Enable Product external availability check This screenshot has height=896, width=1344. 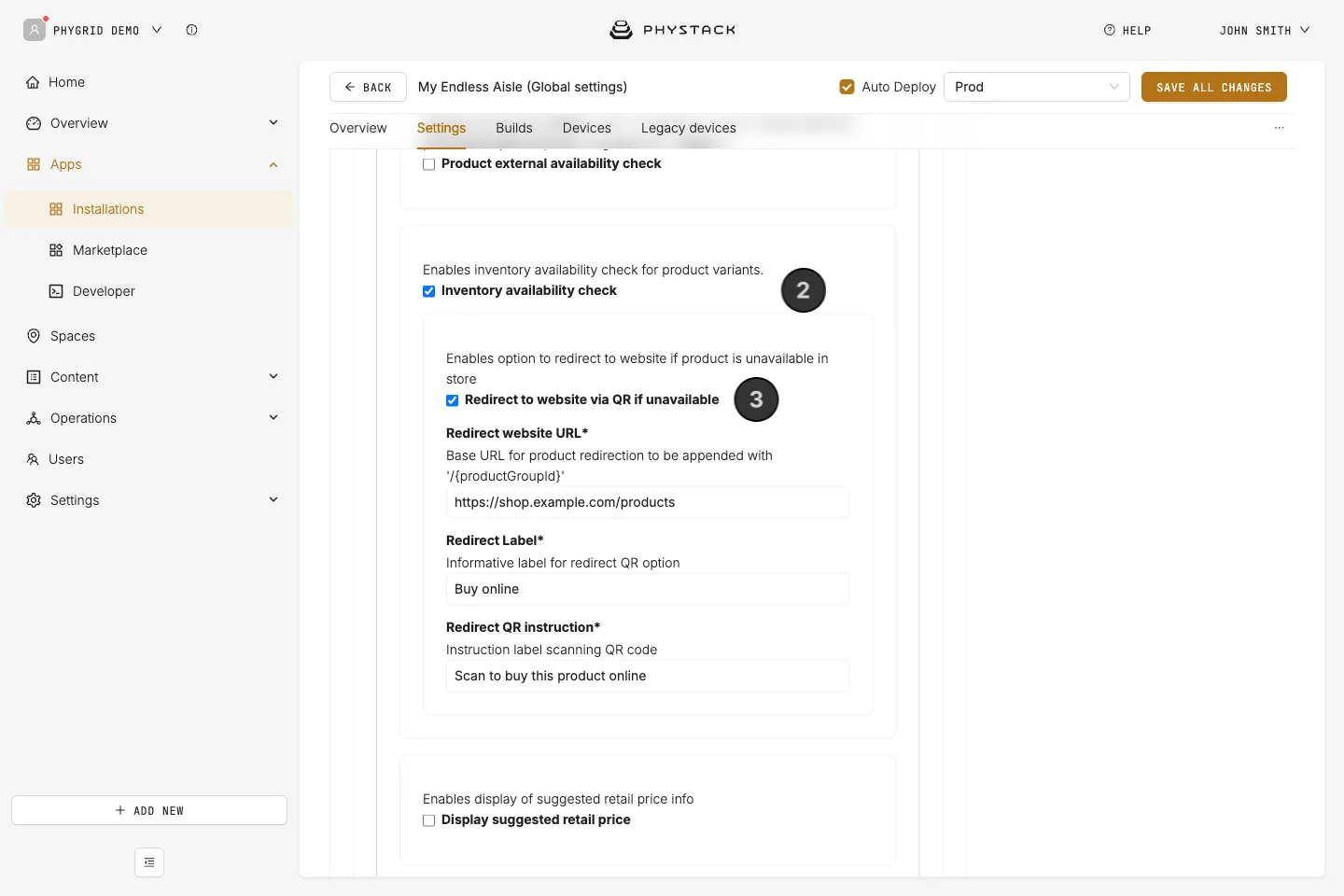point(429,164)
